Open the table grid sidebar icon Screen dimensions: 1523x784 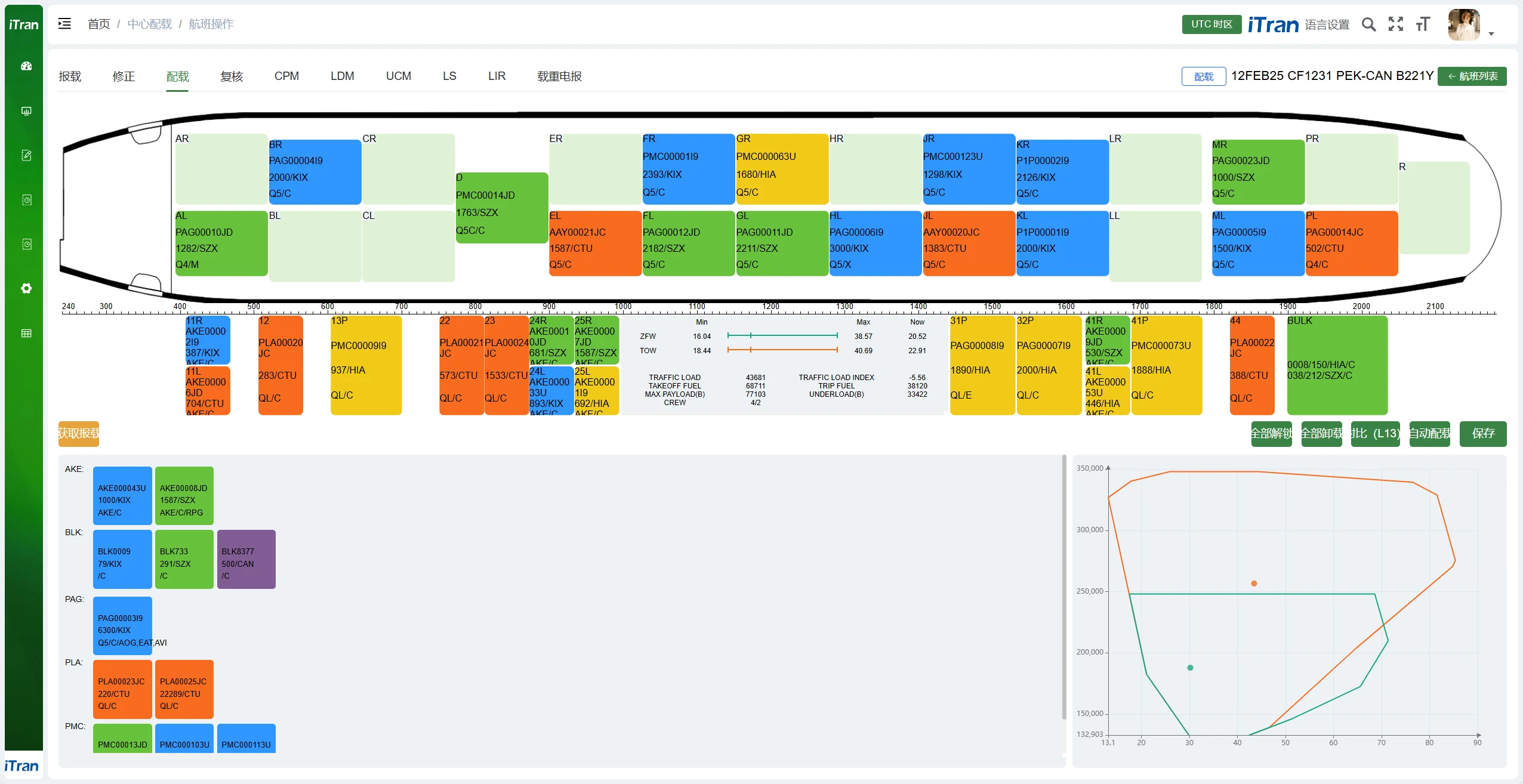[26, 333]
